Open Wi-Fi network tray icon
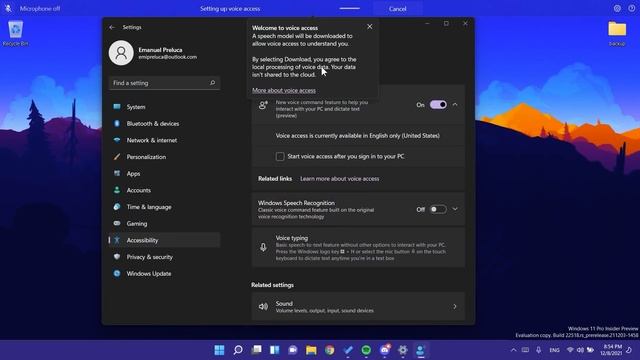 click(x=570, y=350)
